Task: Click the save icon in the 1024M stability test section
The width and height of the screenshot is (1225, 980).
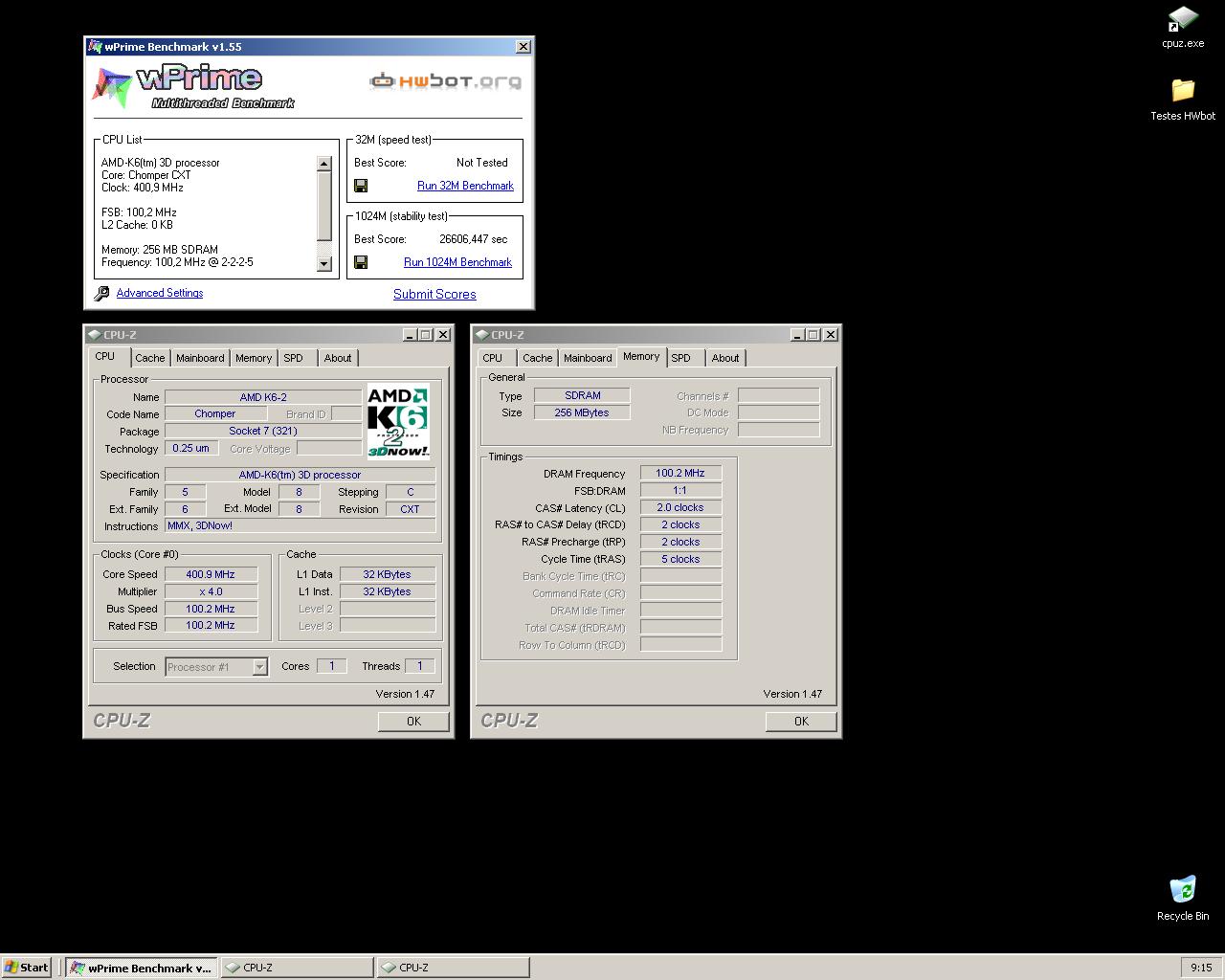Action: pyautogui.click(x=361, y=262)
